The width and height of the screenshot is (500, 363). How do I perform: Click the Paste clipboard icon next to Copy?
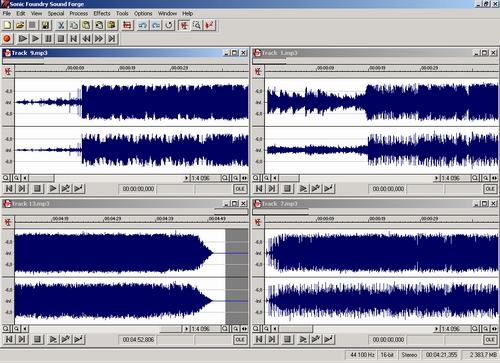(x=86, y=25)
